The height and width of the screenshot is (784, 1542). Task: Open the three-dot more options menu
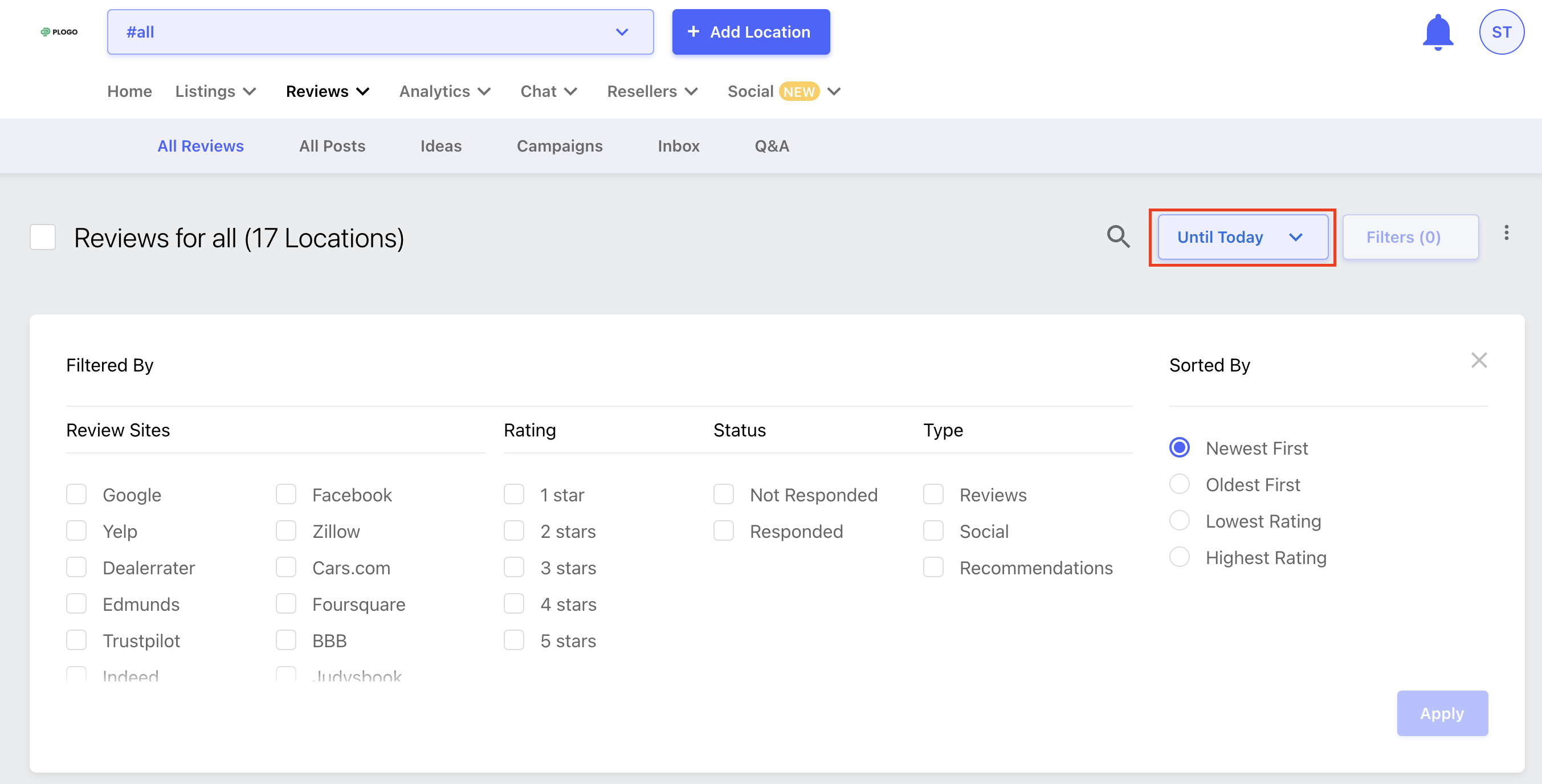click(1506, 233)
